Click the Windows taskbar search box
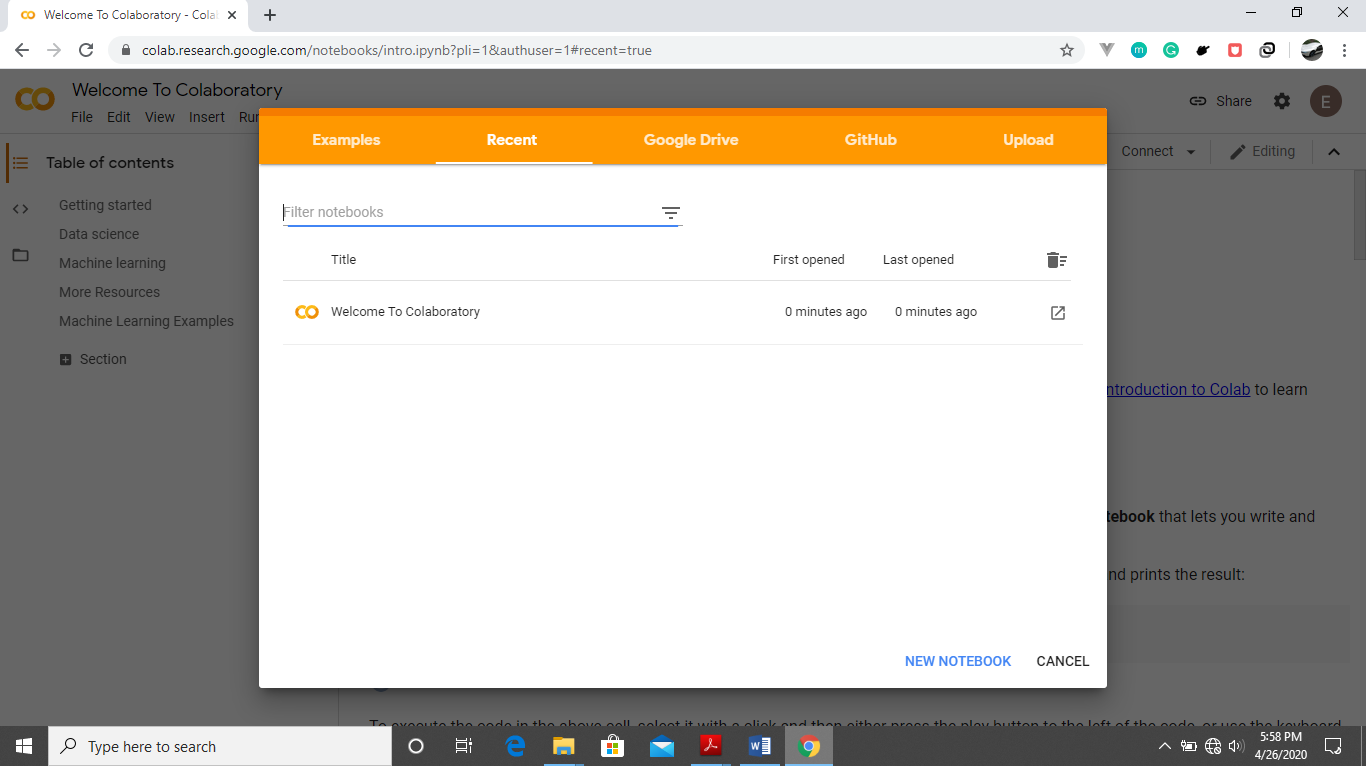1366x766 pixels. (220, 746)
